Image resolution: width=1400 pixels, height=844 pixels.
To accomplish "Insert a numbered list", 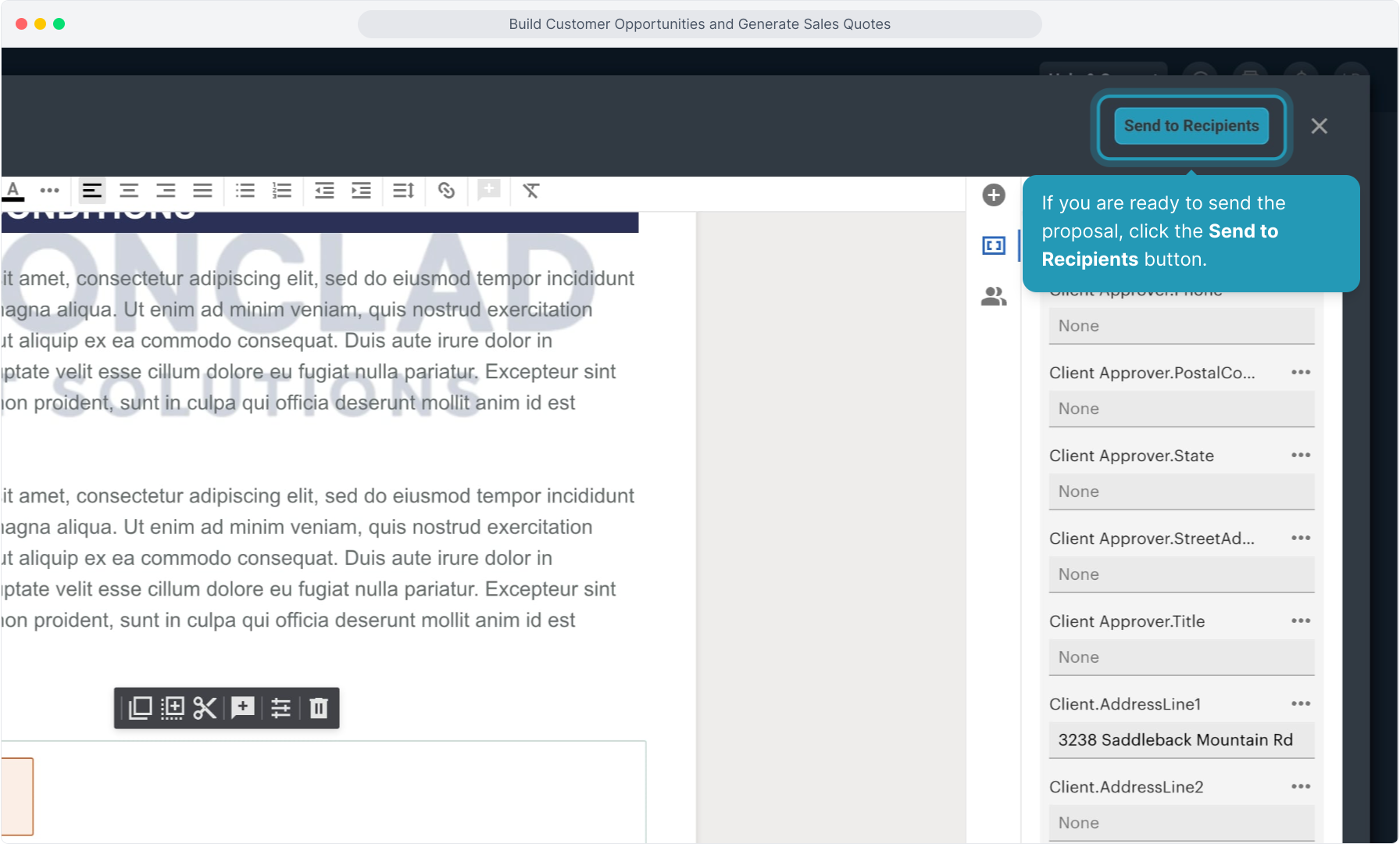I will pos(282,191).
